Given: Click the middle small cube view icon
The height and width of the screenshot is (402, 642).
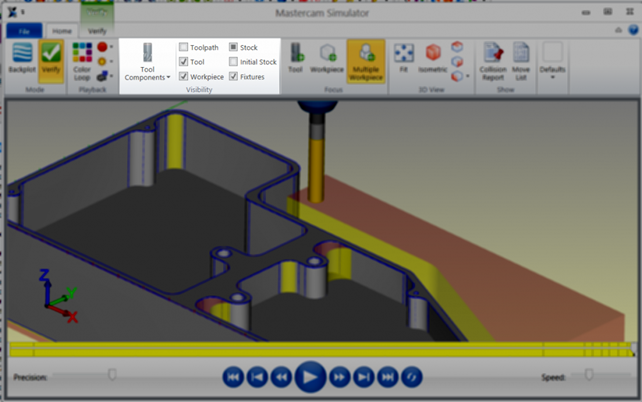Looking at the screenshot, I should 457,61.
